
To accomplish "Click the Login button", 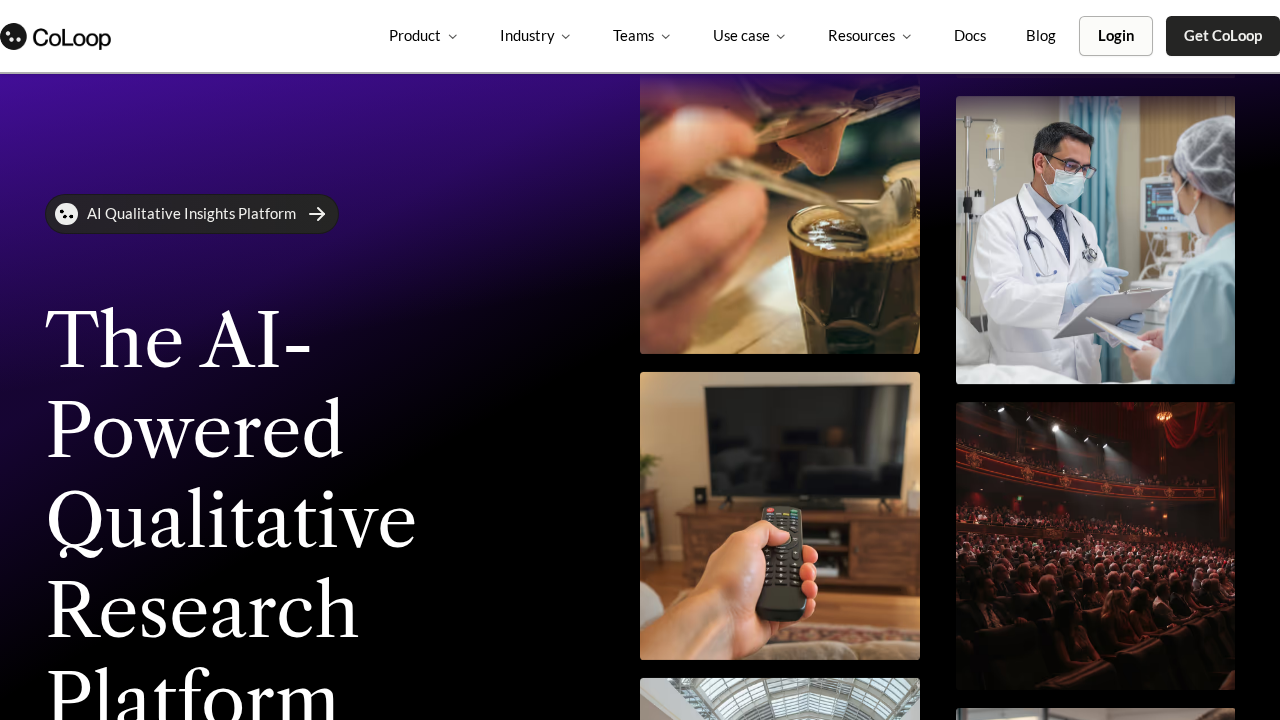I will (x=1116, y=36).
